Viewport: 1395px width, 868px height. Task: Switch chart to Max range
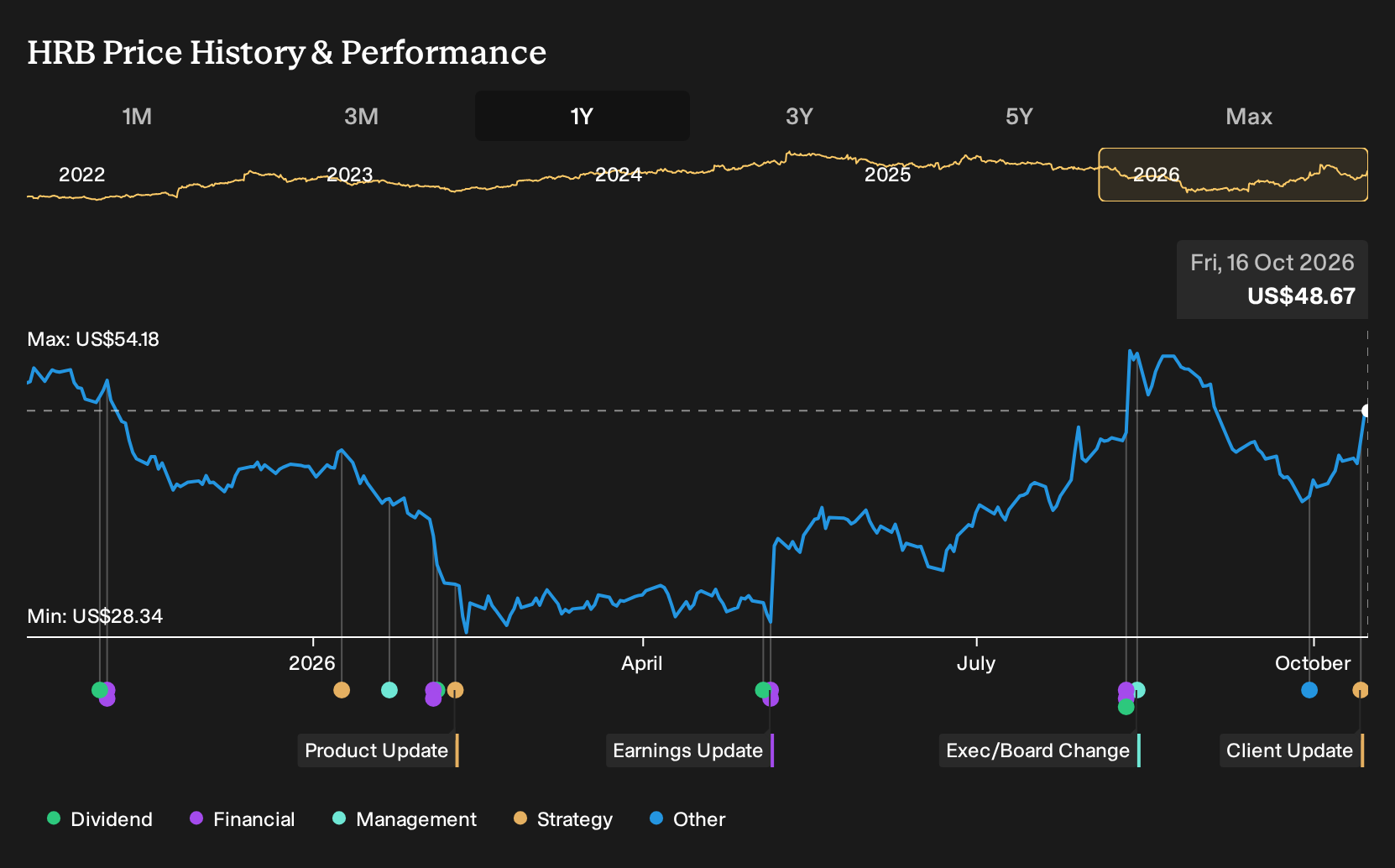pos(1249,117)
